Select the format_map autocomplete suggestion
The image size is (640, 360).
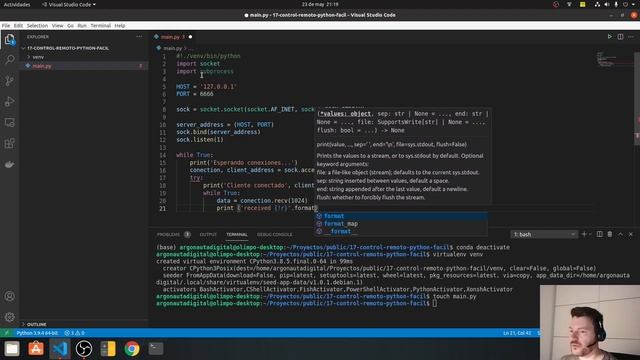(x=400, y=224)
